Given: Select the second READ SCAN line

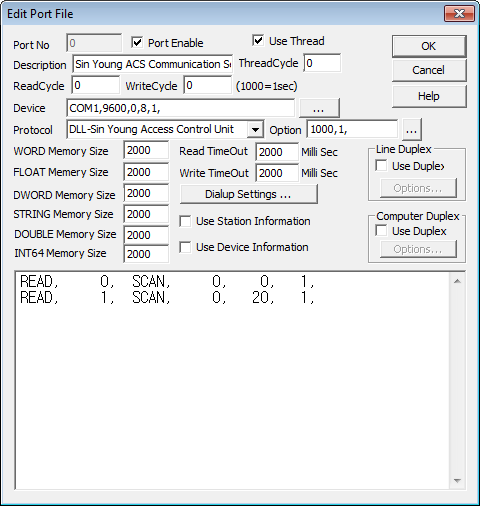Looking at the screenshot, I should click(167, 297).
